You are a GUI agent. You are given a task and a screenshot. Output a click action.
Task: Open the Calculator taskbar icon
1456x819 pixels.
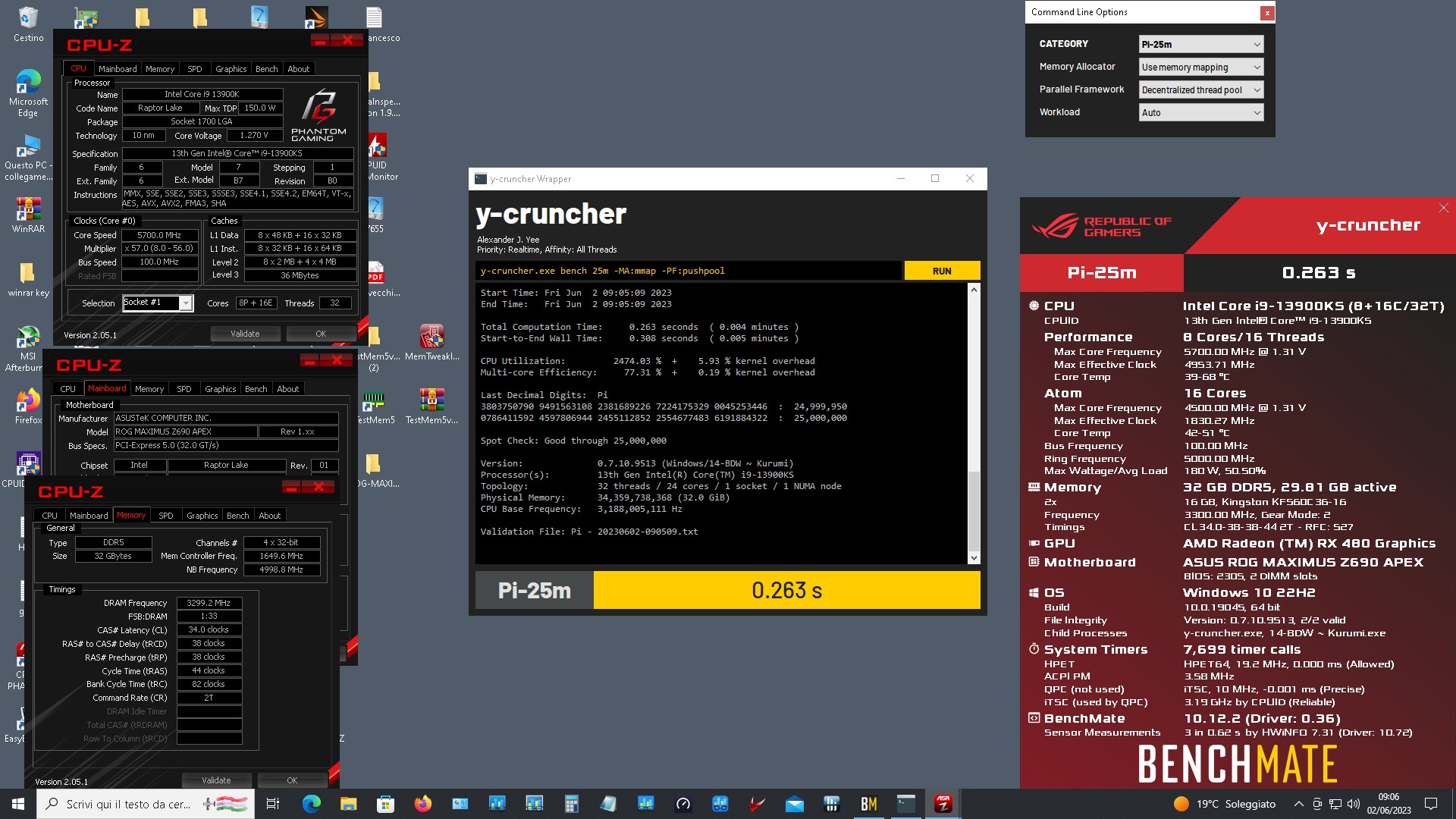pos(571,804)
